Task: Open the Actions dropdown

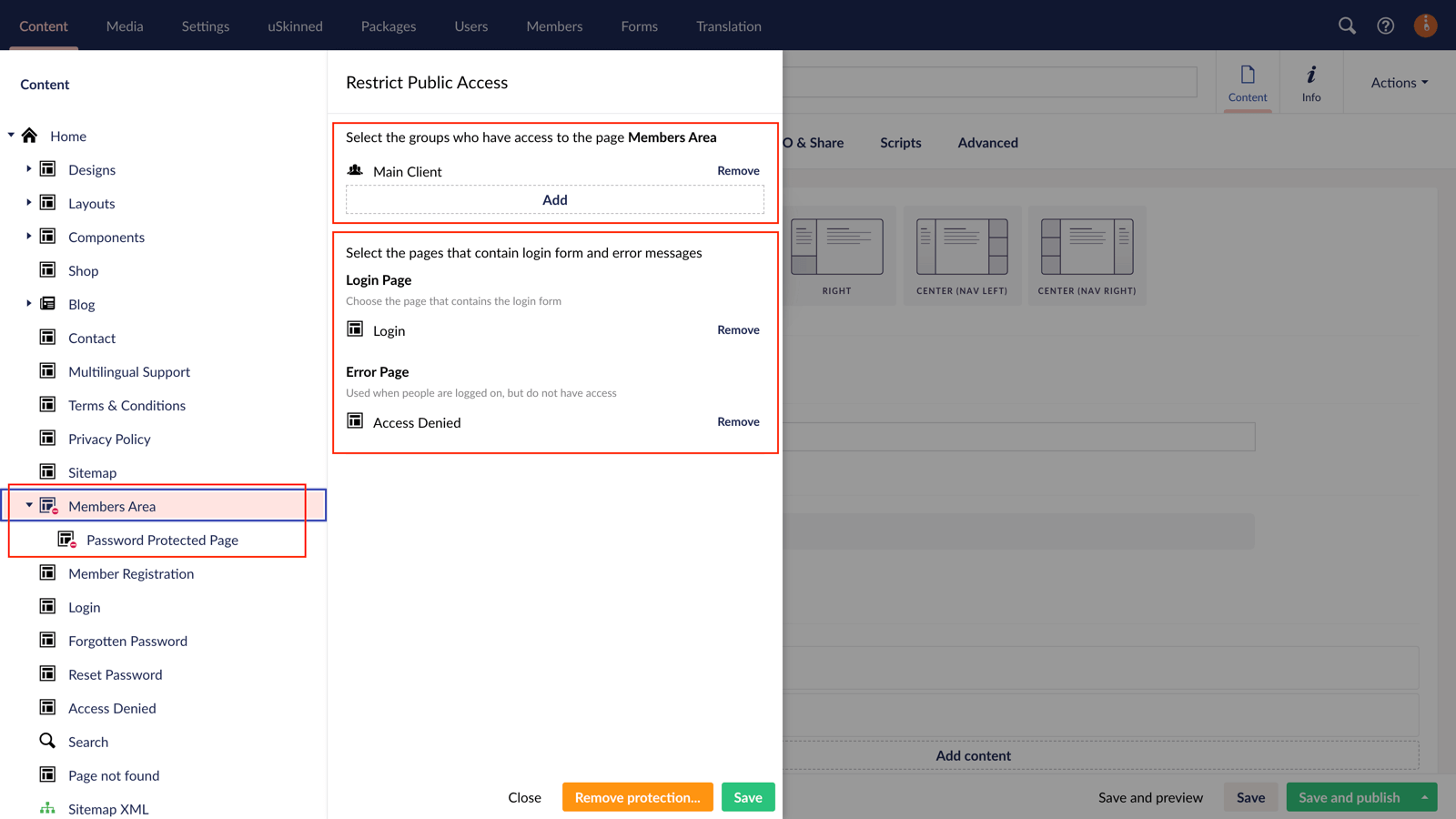Action: point(1397,82)
